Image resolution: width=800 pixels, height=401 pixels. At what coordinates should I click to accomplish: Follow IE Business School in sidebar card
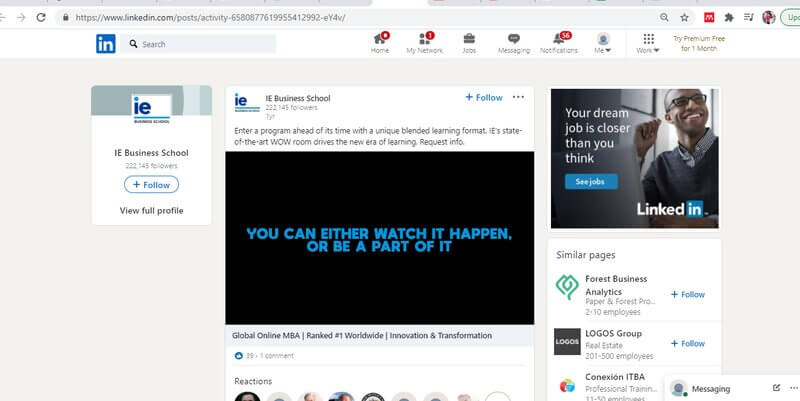[x=152, y=185]
